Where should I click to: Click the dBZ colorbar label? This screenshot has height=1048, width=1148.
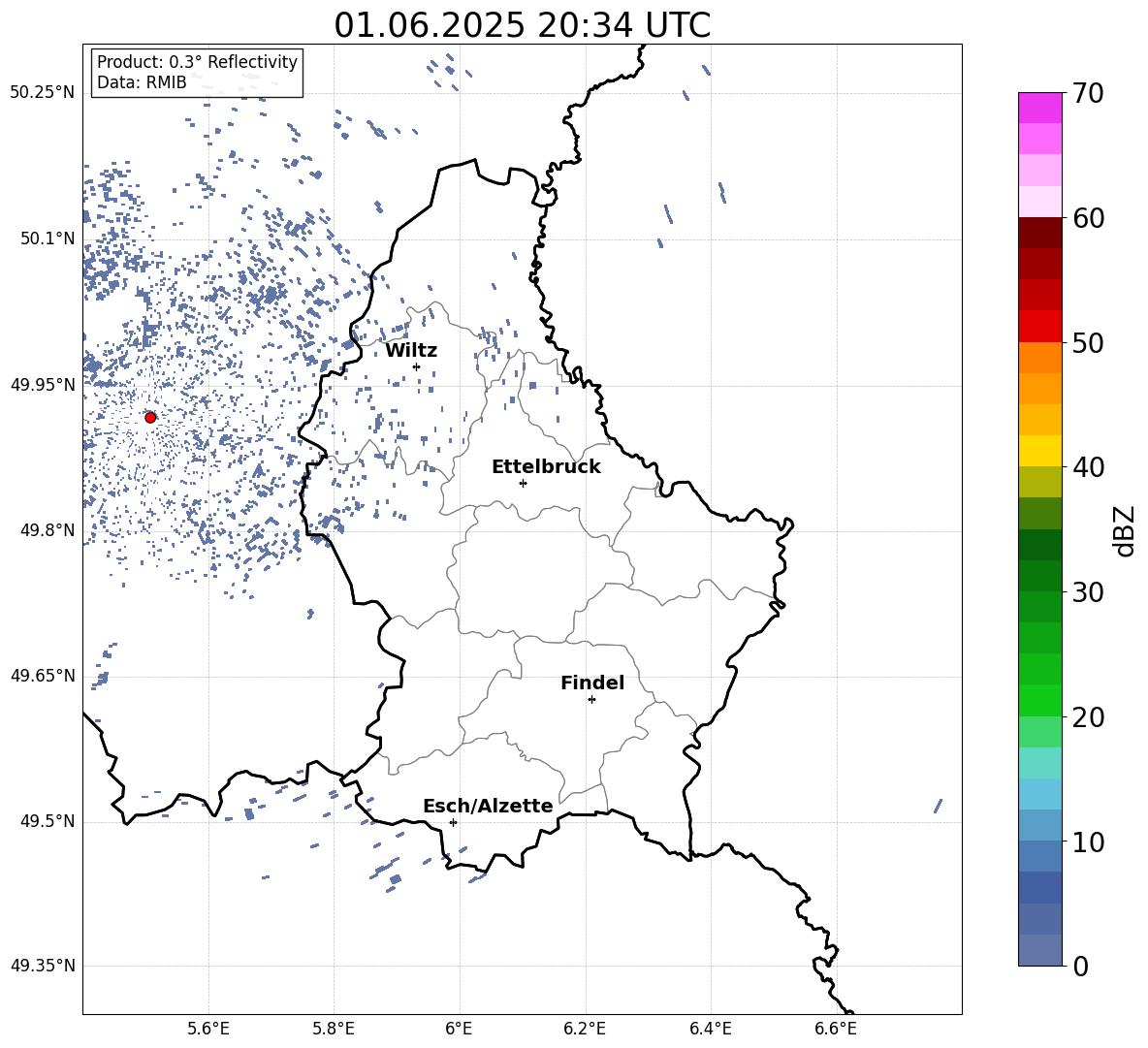(x=1124, y=530)
